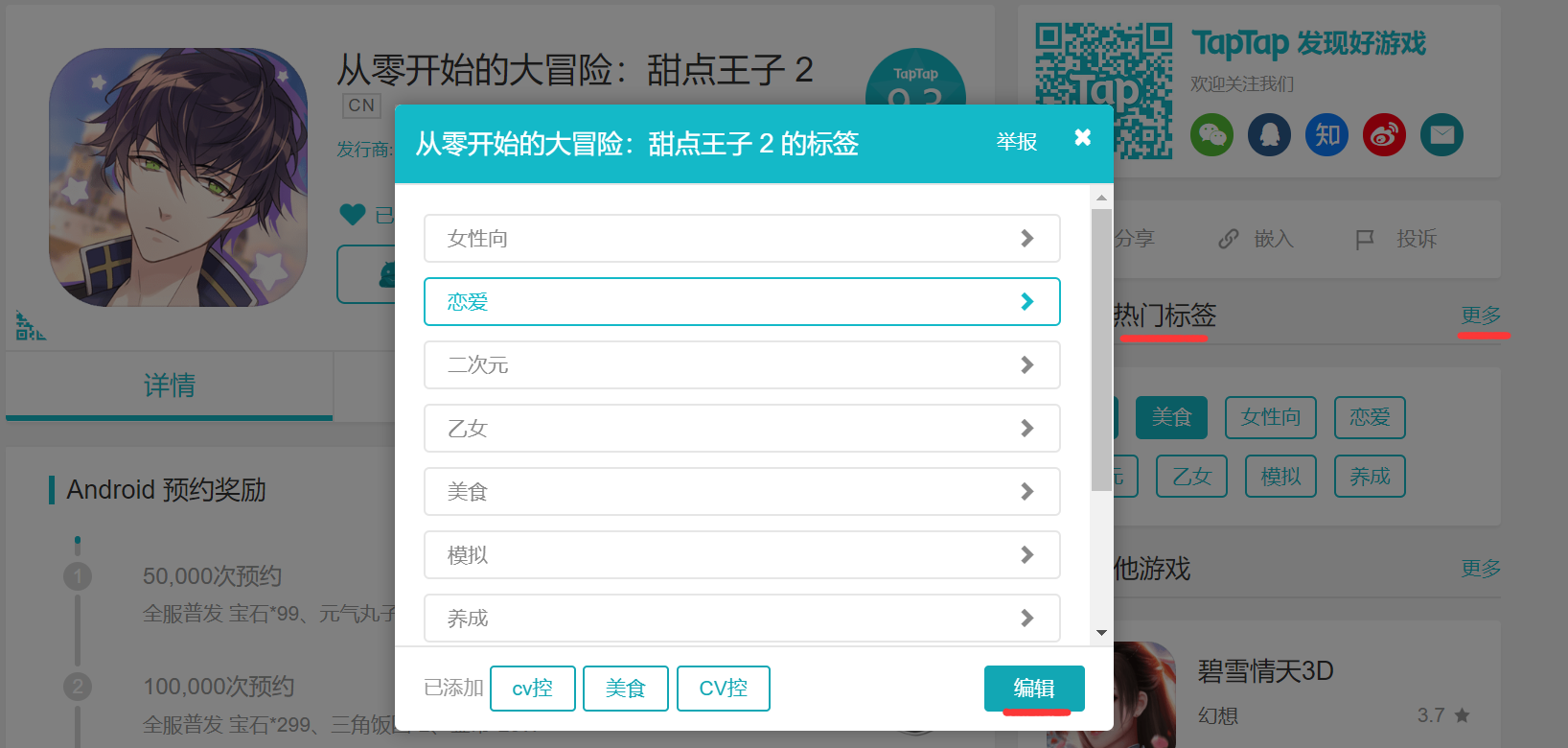Select hot tag 恋爱 in sidebar
Image resolution: width=1568 pixels, height=748 pixels.
coord(1370,417)
